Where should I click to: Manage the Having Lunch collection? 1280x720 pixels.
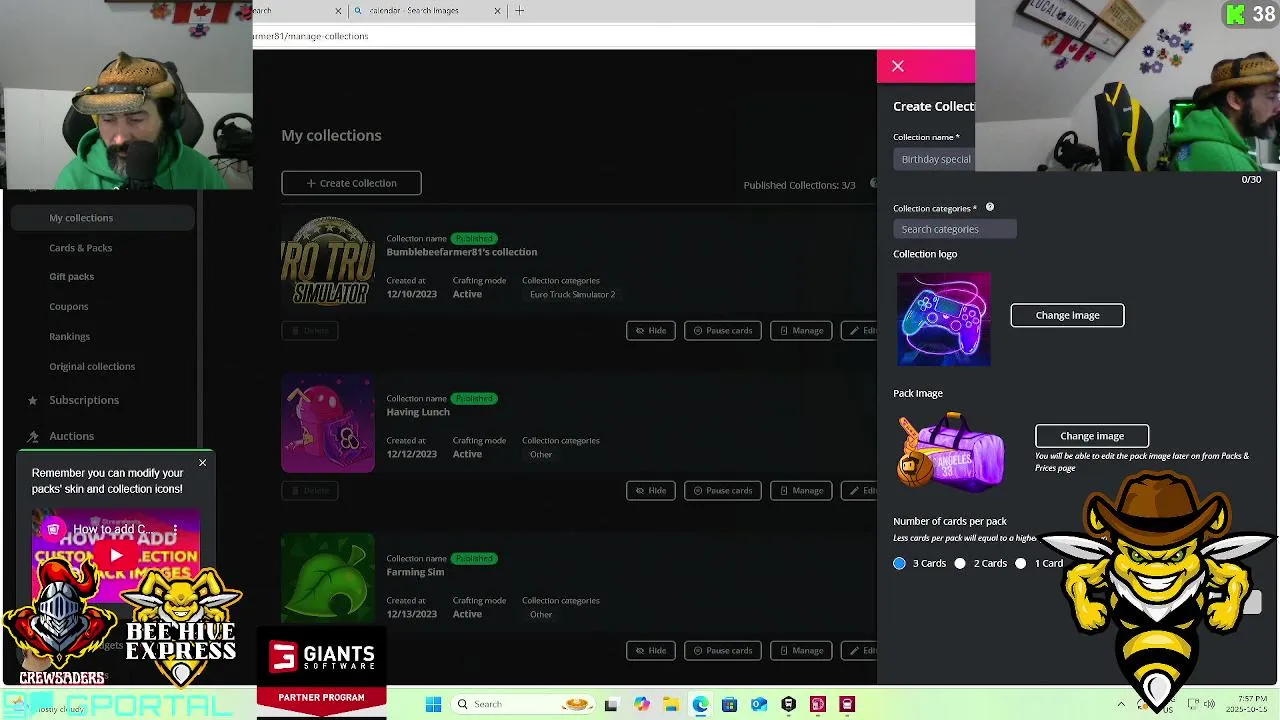[x=801, y=491]
